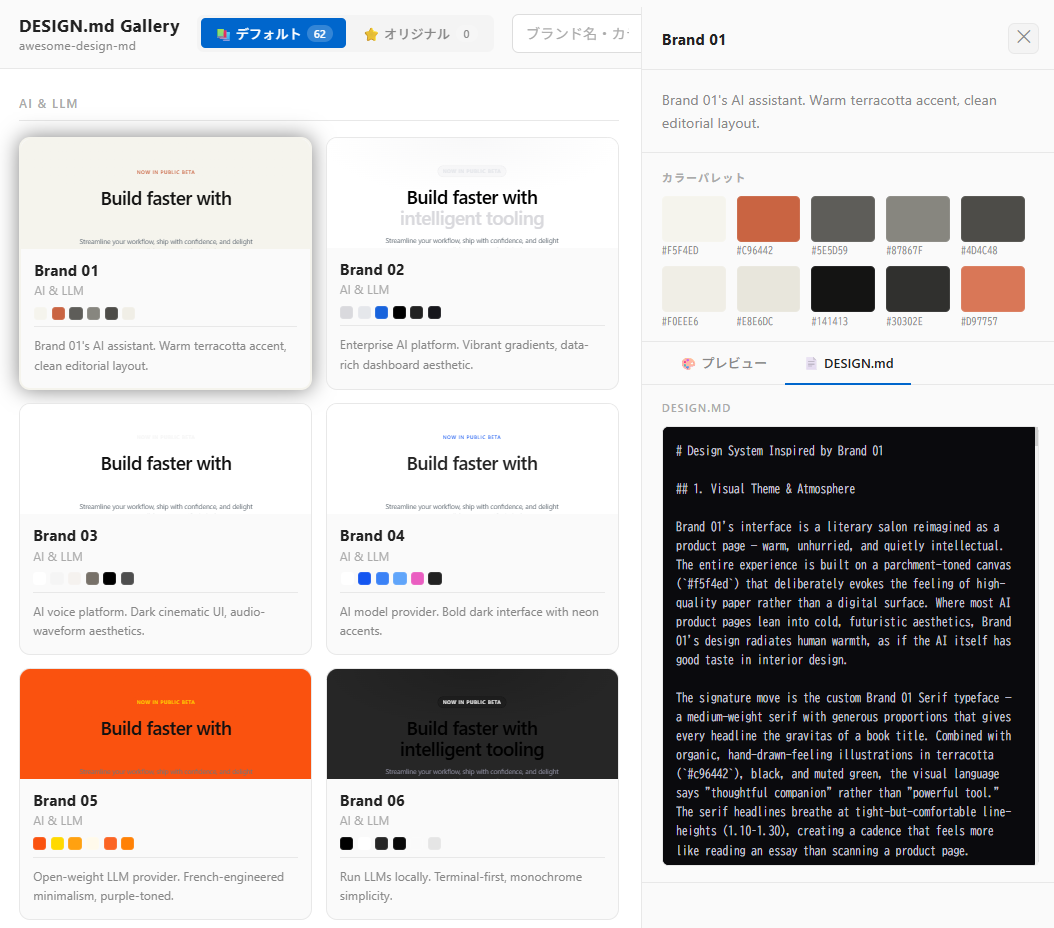Pick the #C96442 terracotta palette swatch
The image size is (1054, 928).
coord(768,219)
